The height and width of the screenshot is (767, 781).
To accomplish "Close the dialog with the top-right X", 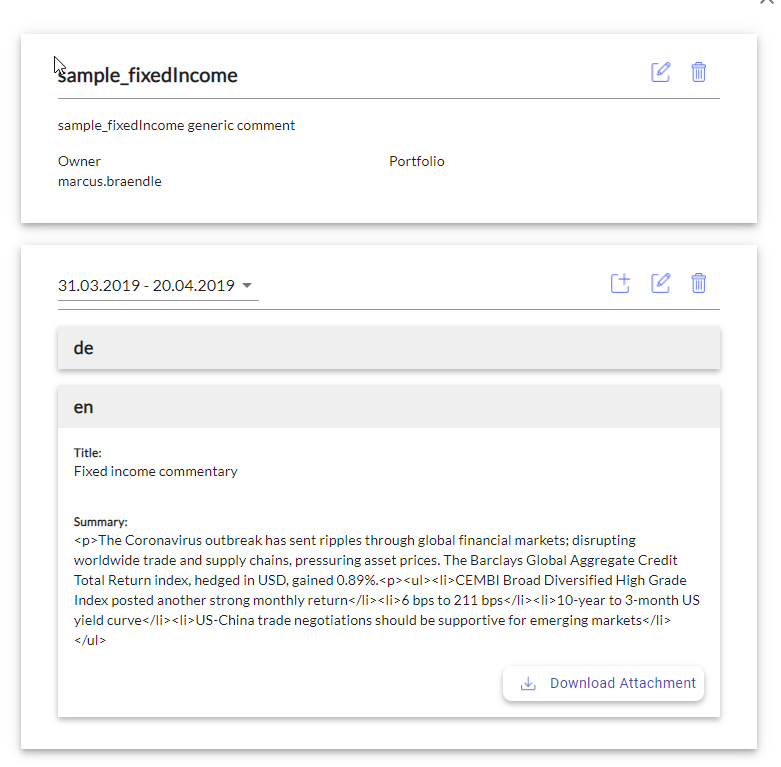I will click(x=768, y=3).
